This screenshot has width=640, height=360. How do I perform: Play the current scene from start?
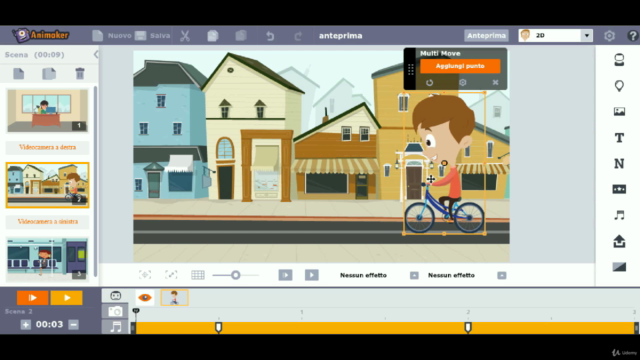(32, 298)
